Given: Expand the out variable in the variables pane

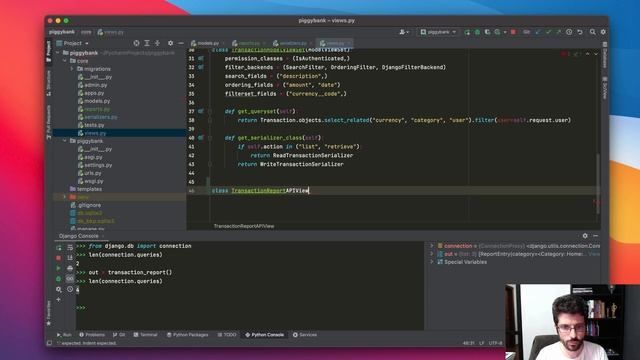Looking at the screenshot, I should 432,254.
